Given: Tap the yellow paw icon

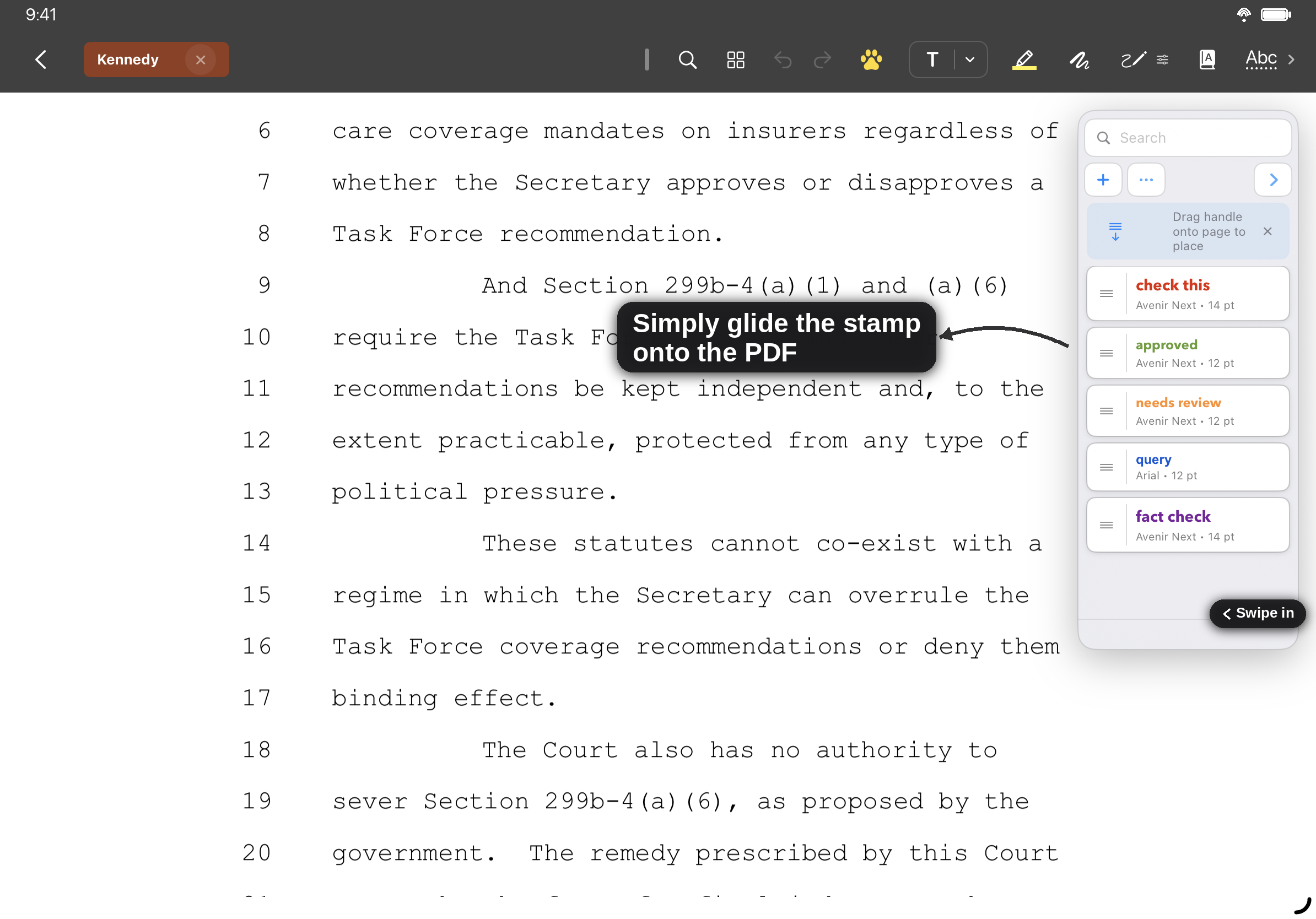Looking at the screenshot, I should [871, 60].
